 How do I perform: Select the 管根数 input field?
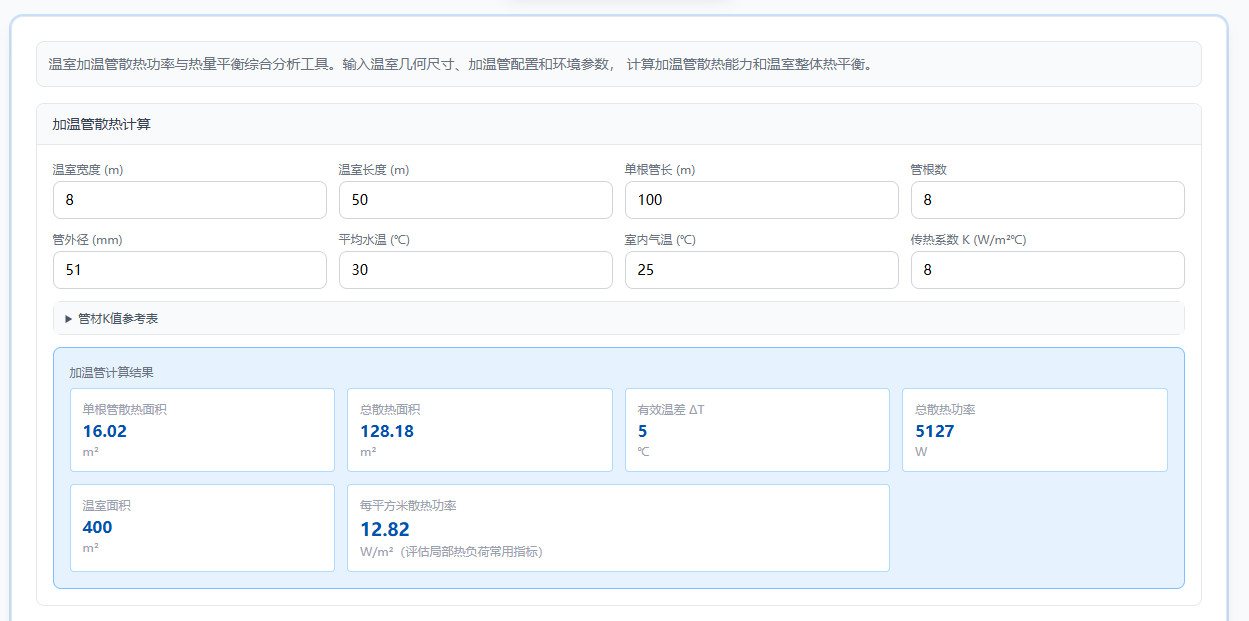tap(1048, 200)
